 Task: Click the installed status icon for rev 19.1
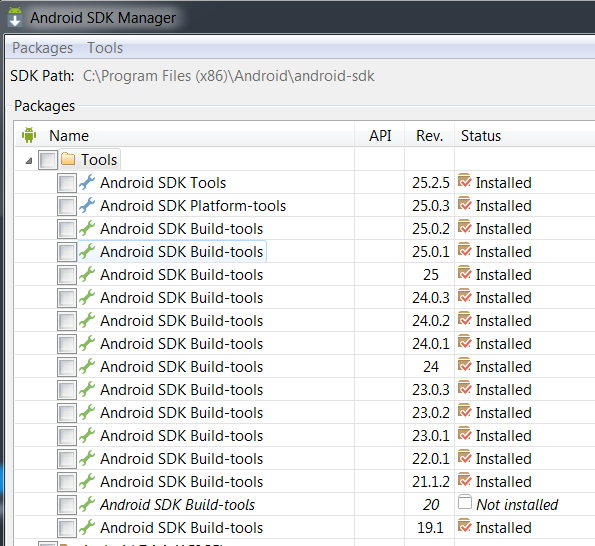click(464, 526)
